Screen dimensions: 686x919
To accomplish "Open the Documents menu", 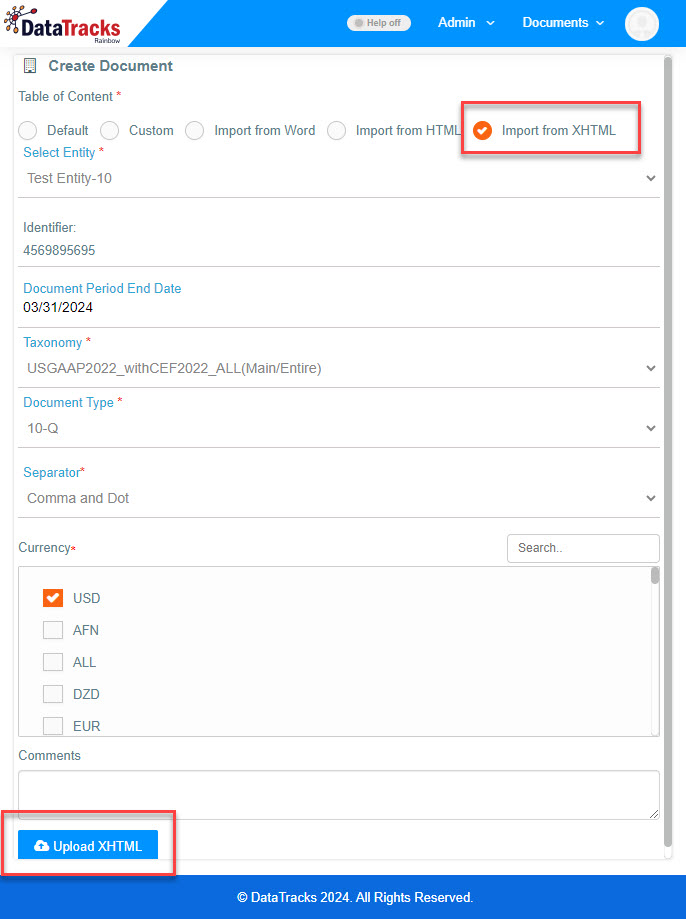I will 563,23.
